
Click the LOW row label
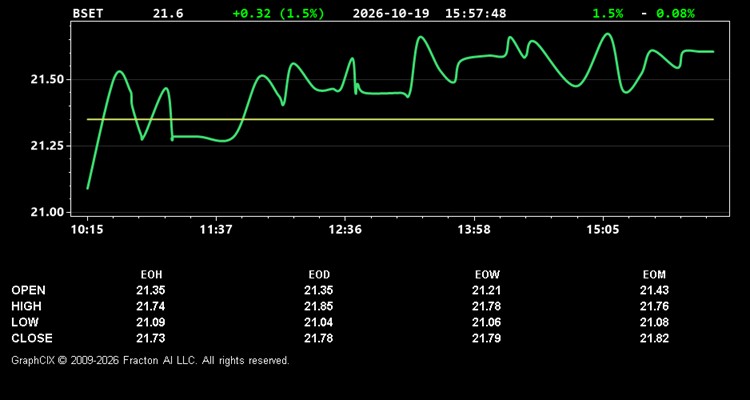(25, 322)
